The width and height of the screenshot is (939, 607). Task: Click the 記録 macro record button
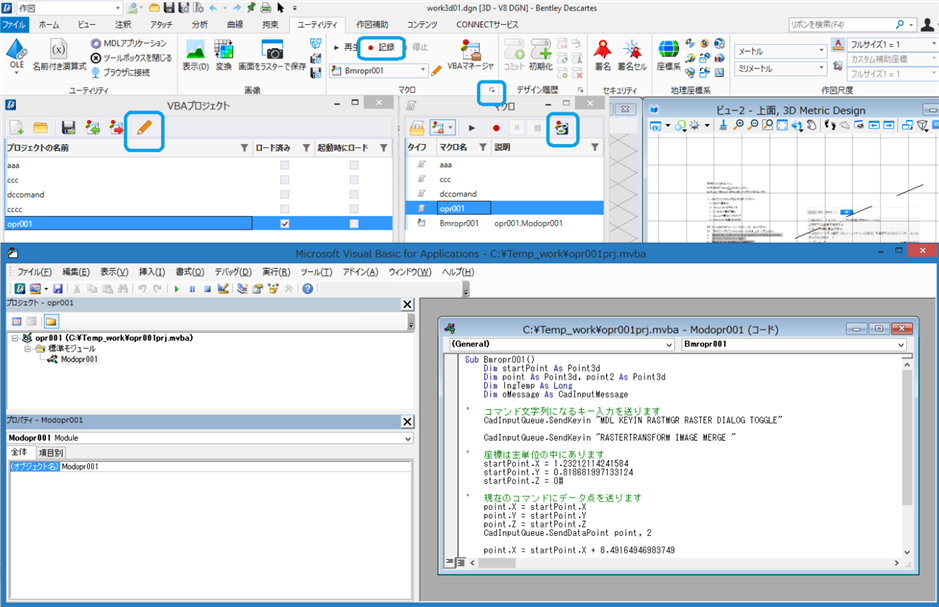pos(381,47)
